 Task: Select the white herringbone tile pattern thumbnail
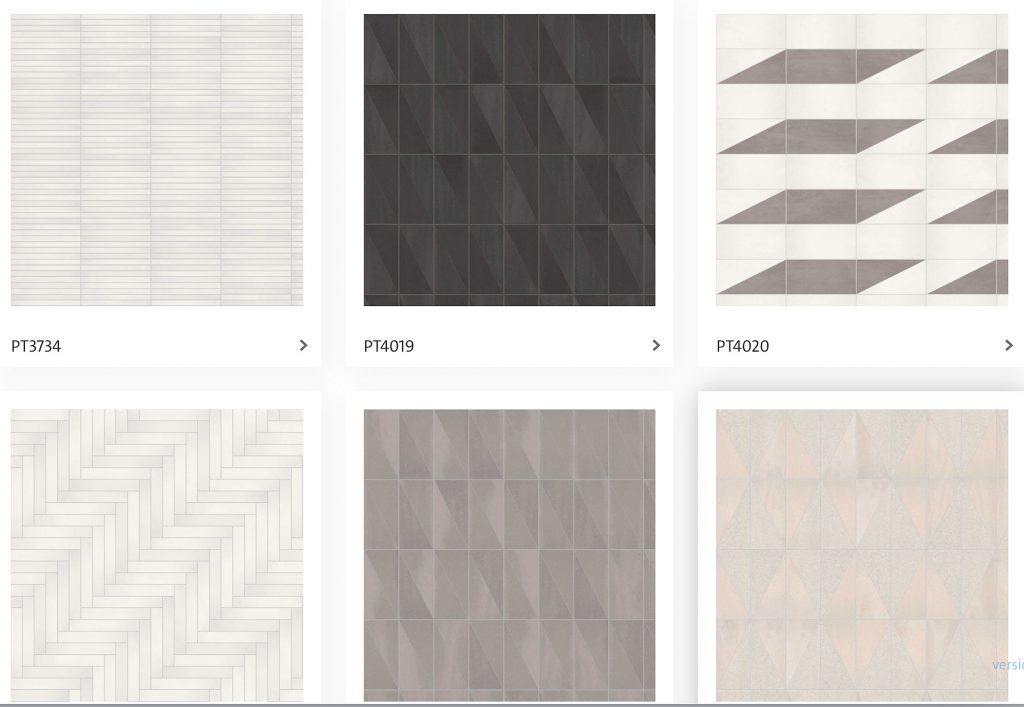[x=157, y=556]
